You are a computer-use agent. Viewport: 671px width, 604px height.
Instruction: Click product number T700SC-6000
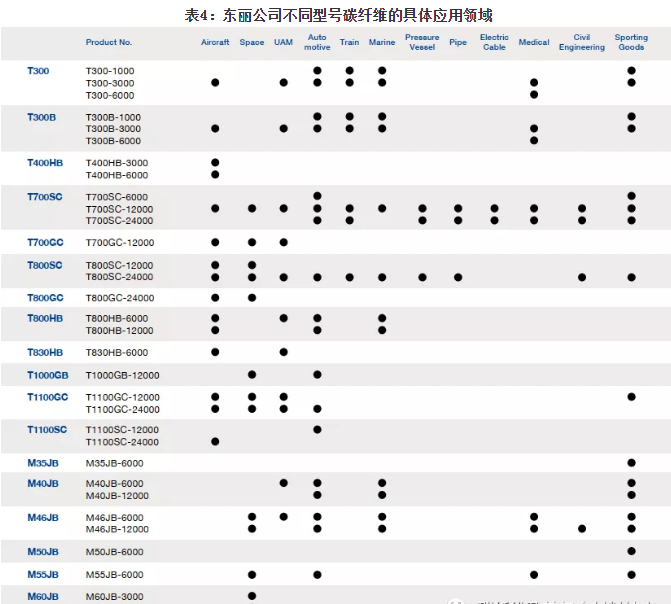(116, 197)
